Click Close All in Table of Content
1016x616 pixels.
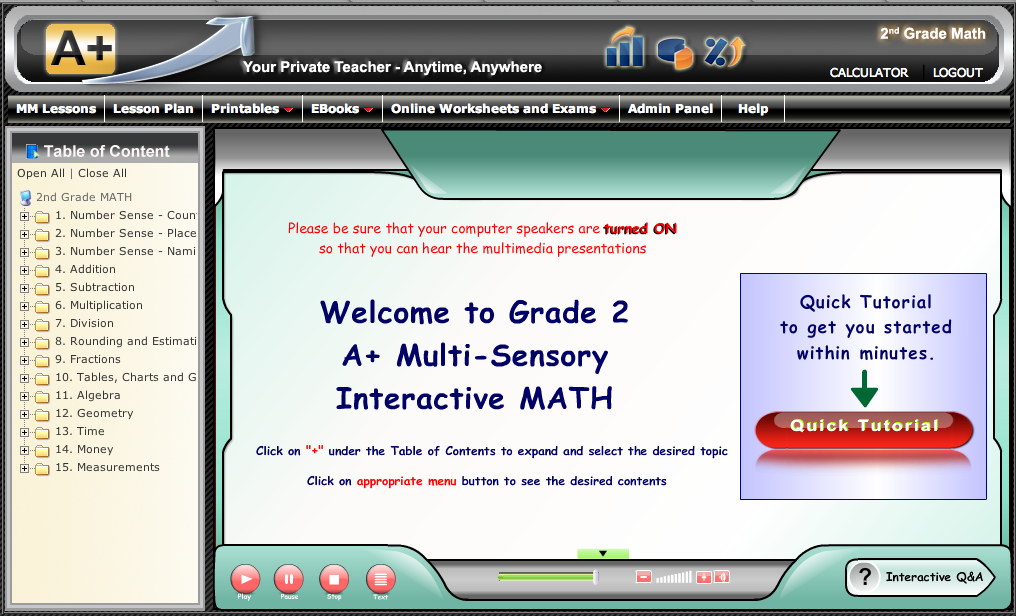(x=102, y=173)
